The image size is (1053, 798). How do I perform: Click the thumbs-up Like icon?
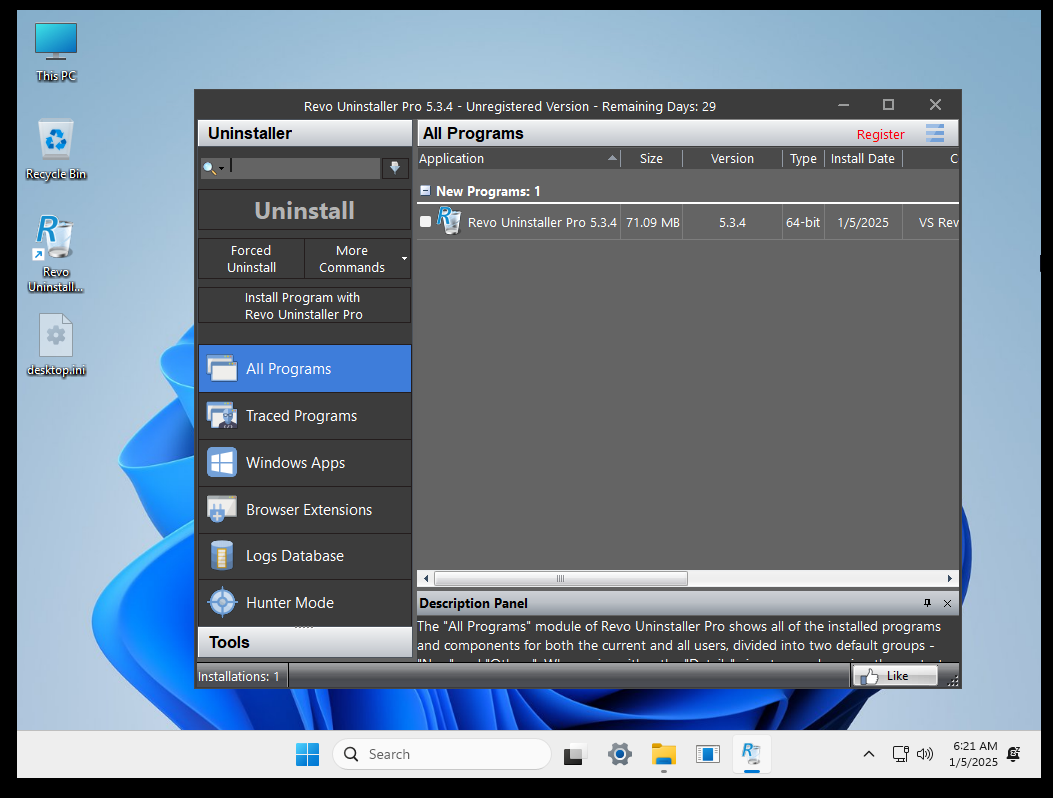[869, 676]
